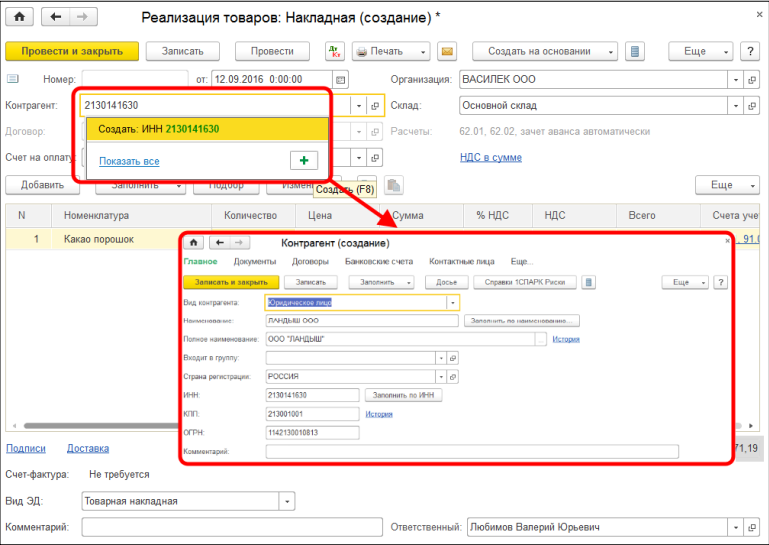This screenshot has width=769, height=545.
Task: Expand the Вид ЭД dropdown list
Action: (288, 501)
